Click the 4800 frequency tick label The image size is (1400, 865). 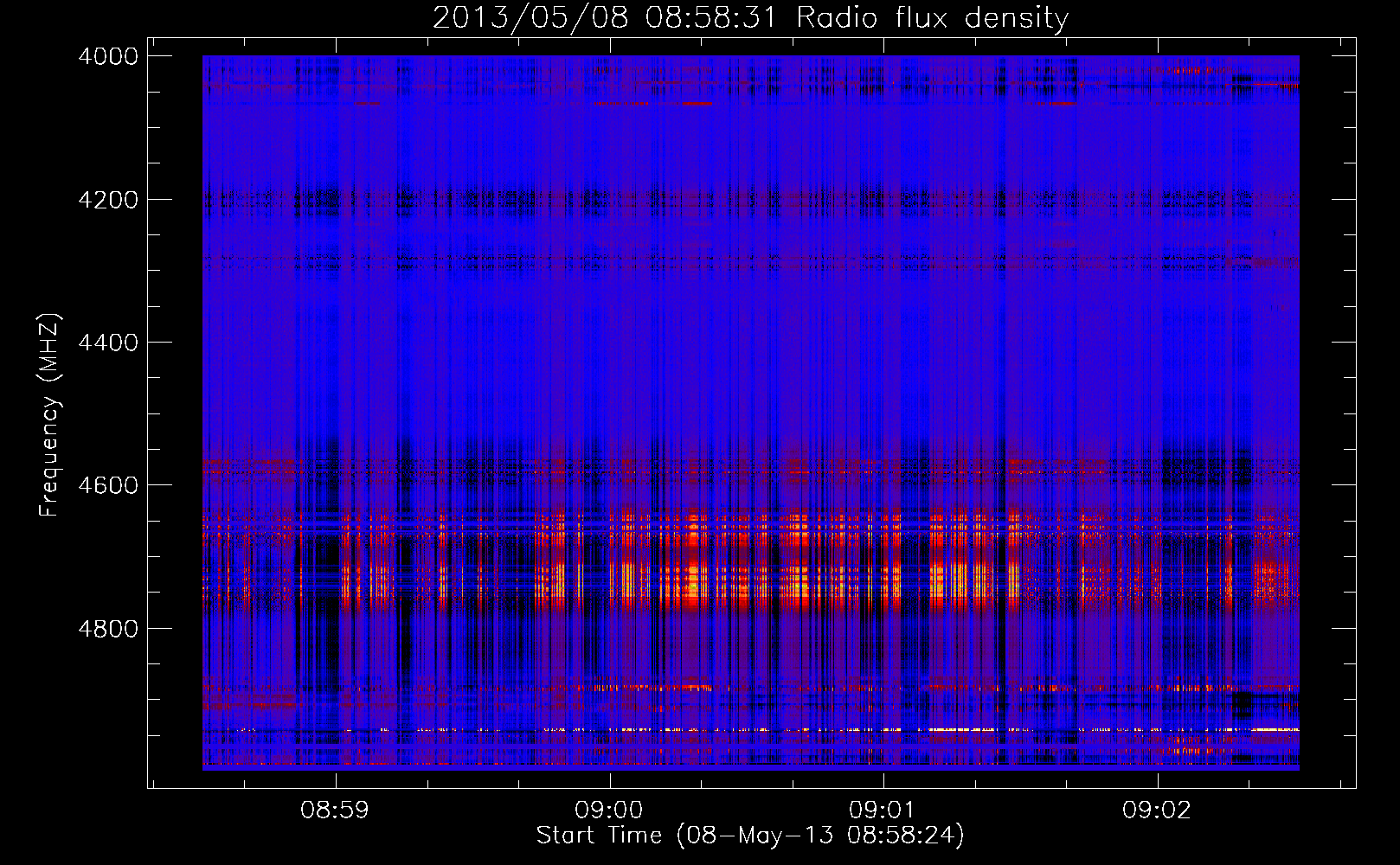coord(108,629)
